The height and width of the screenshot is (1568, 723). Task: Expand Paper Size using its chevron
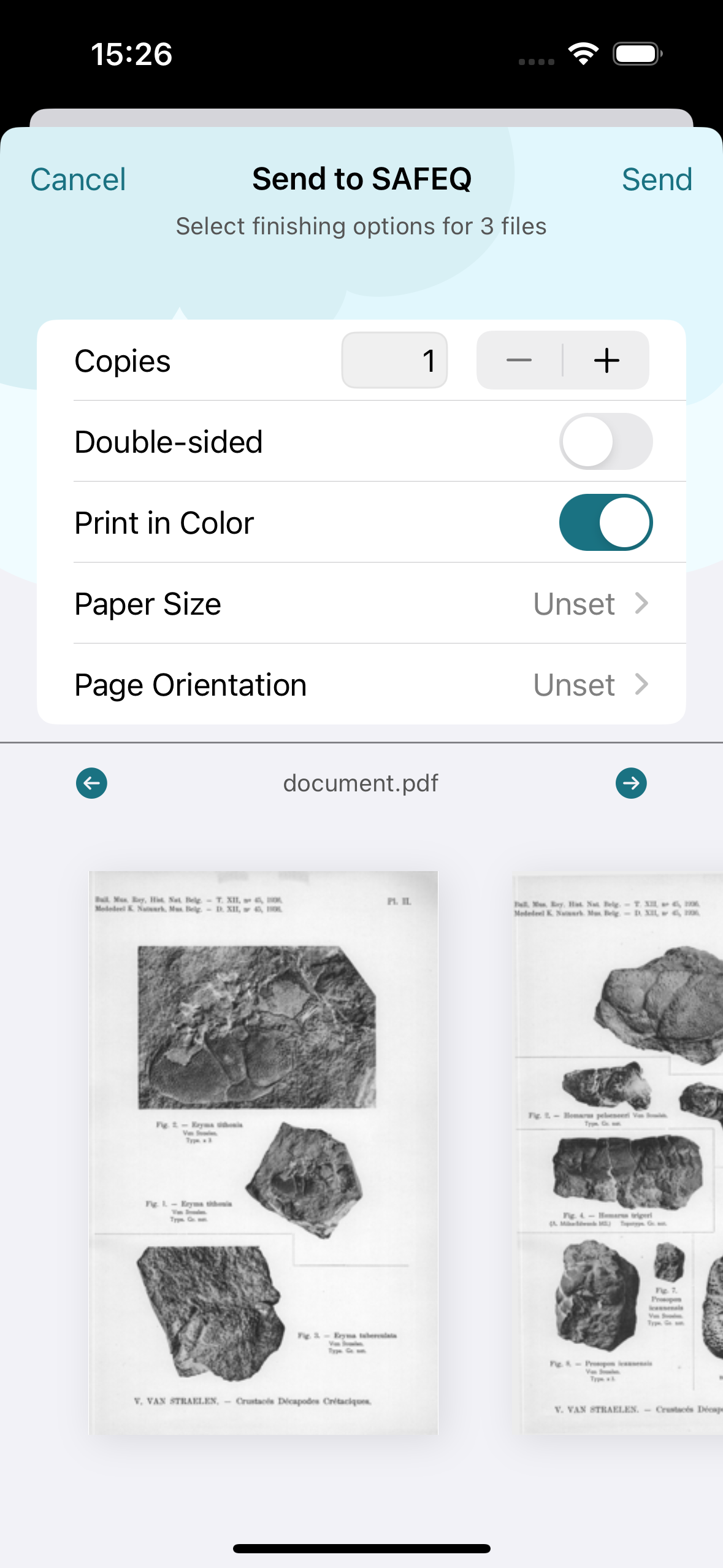[x=641, y=604]
